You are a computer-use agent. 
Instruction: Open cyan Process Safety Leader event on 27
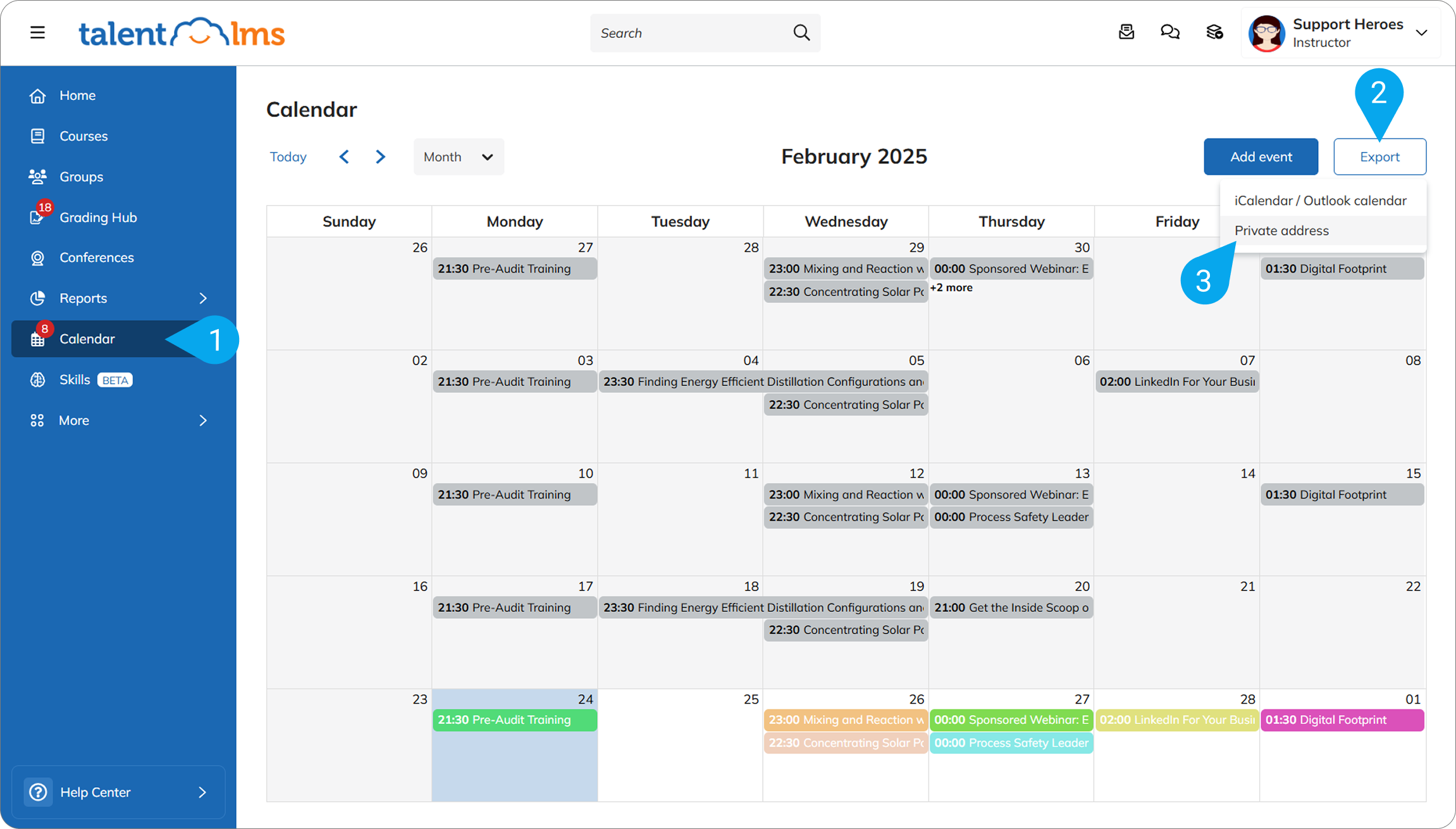(x=1011, y=743)
